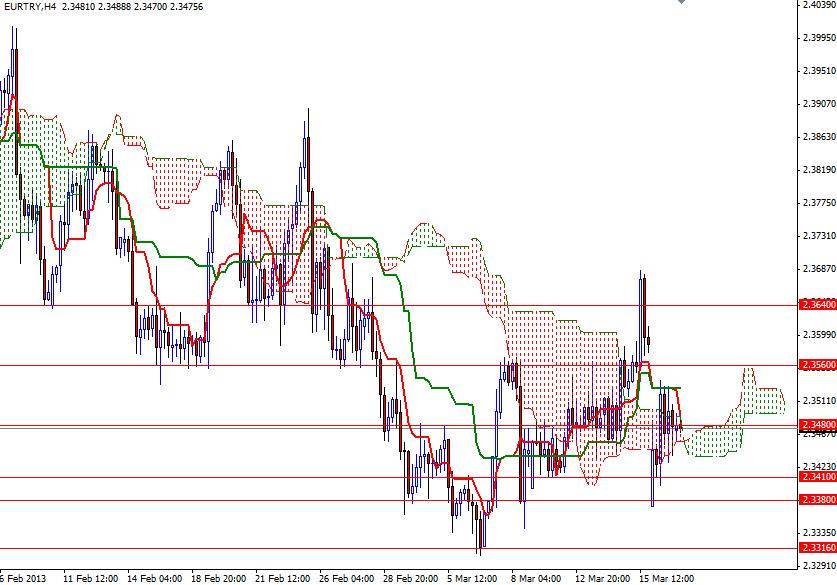Click the 11 Feb 12:00 time label

[88, 577]
